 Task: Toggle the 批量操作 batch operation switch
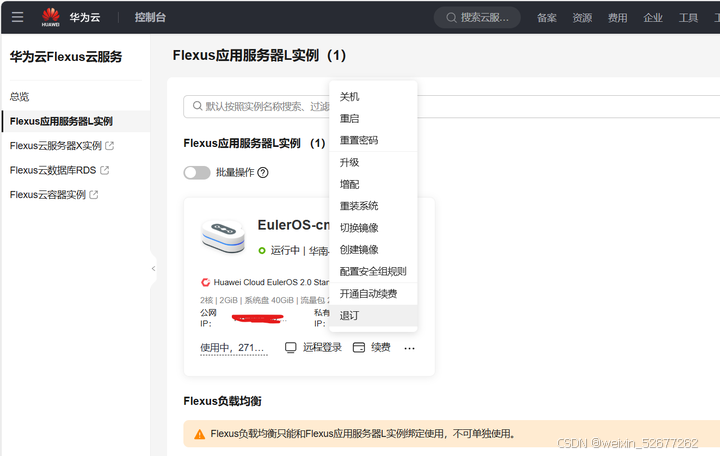(197, 173)
